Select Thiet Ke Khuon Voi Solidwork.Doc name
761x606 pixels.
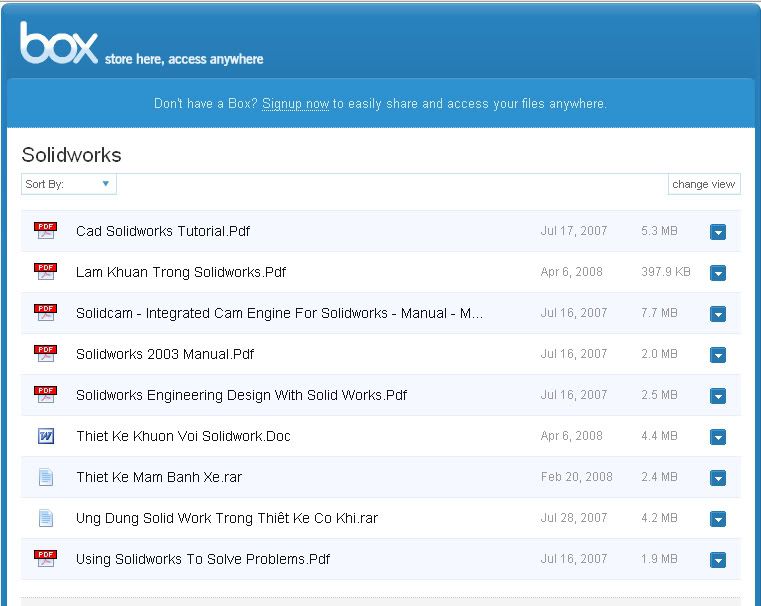coord(183,436)
